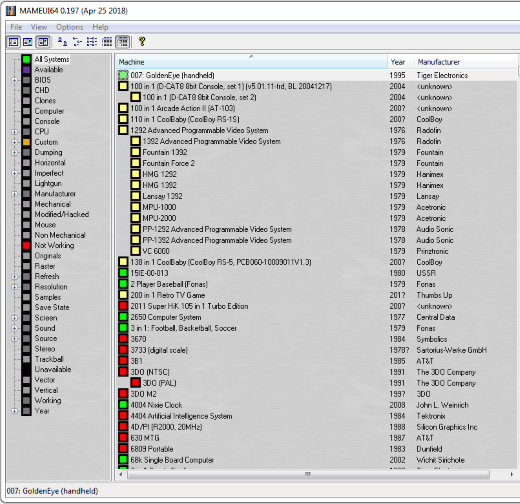Click the scroll-left arrow of machine list
520x504 pixels.
pyautogui.click(x=121, y=474)
